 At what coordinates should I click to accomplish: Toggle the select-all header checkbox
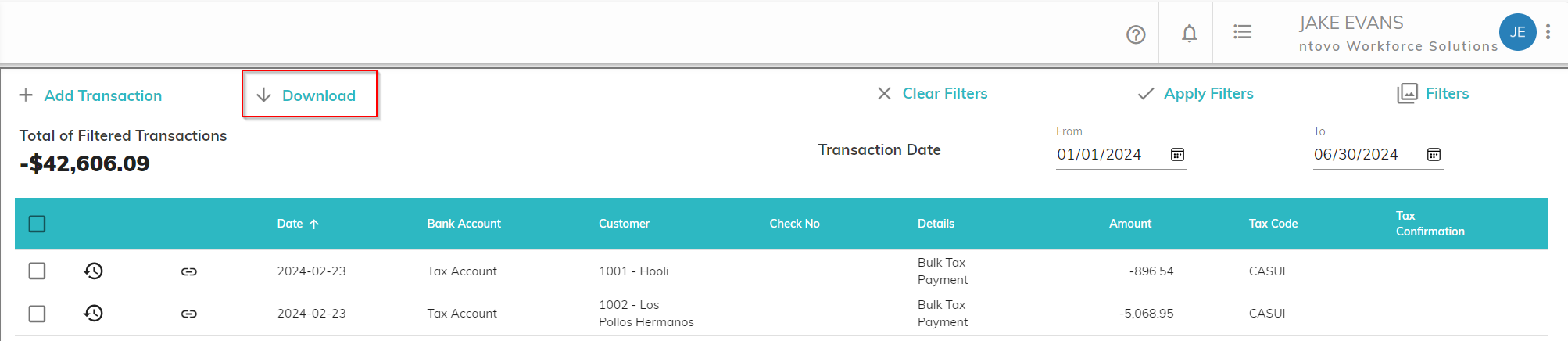pos(37,224)
